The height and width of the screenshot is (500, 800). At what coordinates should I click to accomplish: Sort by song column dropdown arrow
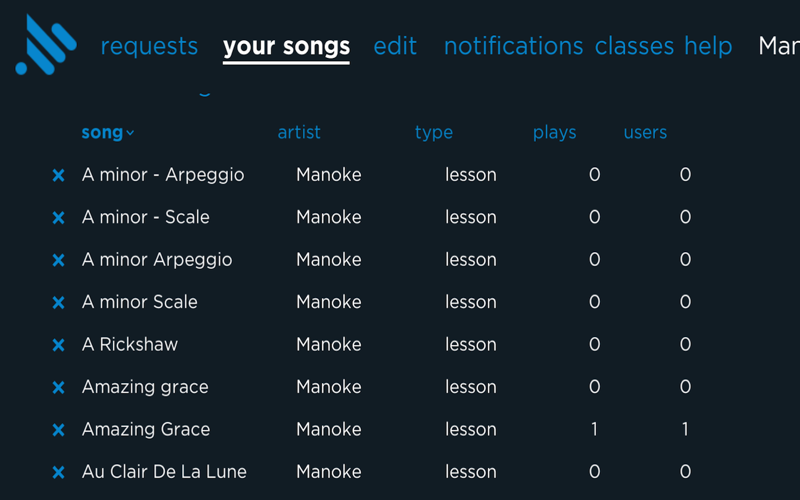[131, 133]
